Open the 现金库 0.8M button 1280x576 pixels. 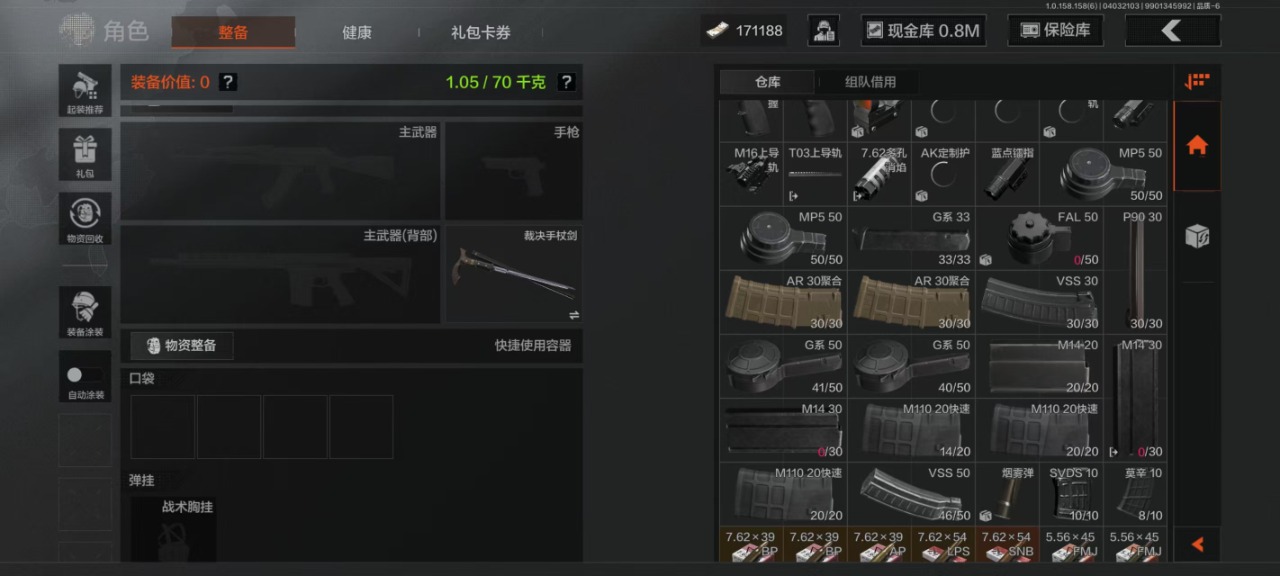click(923, 31)
